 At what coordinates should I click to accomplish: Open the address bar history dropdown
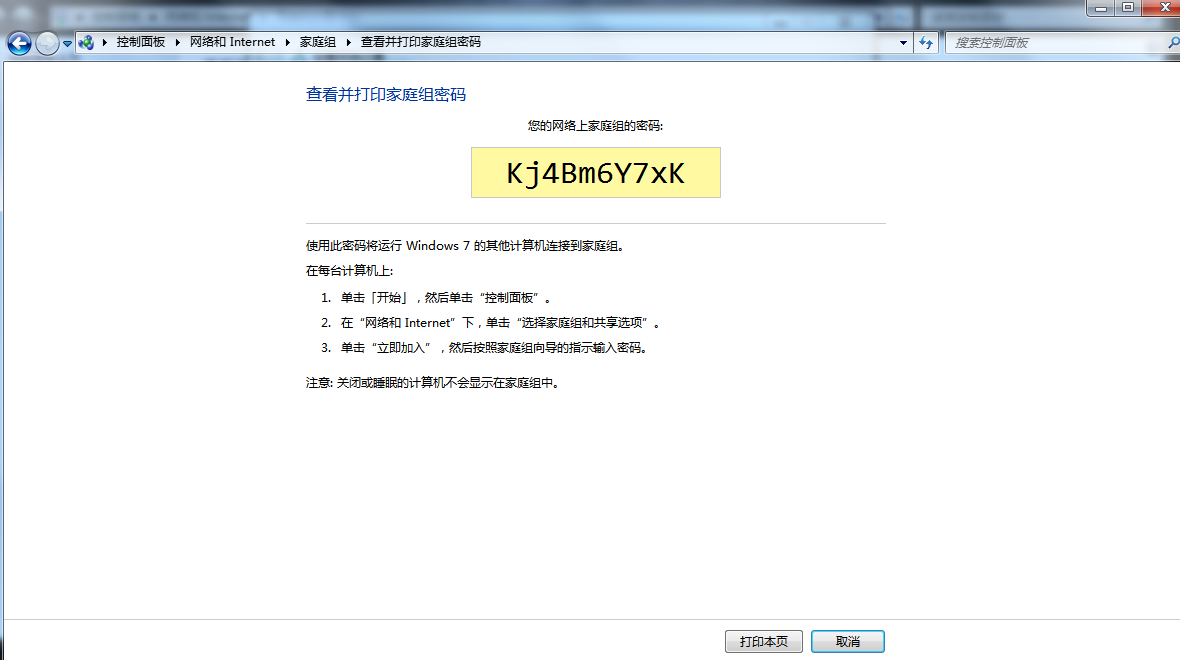[x=902, y=43]
